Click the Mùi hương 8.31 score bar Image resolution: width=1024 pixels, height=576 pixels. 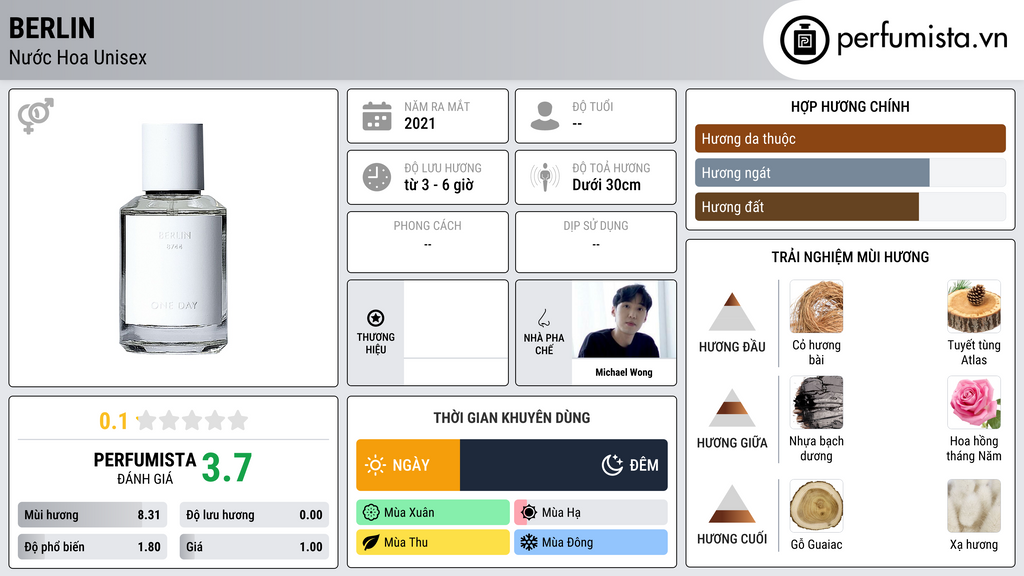pyautogui.click(x=92, y=515)
